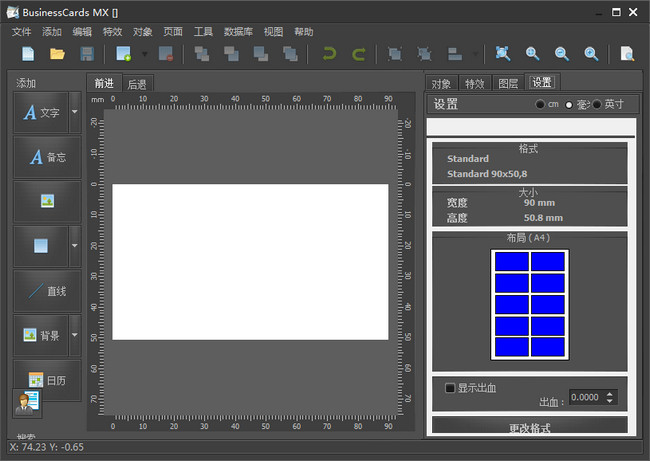Add an image with the picture tool
Image resolution: width=650 pixels, height=461 pixels.
[x=47, y=200]
